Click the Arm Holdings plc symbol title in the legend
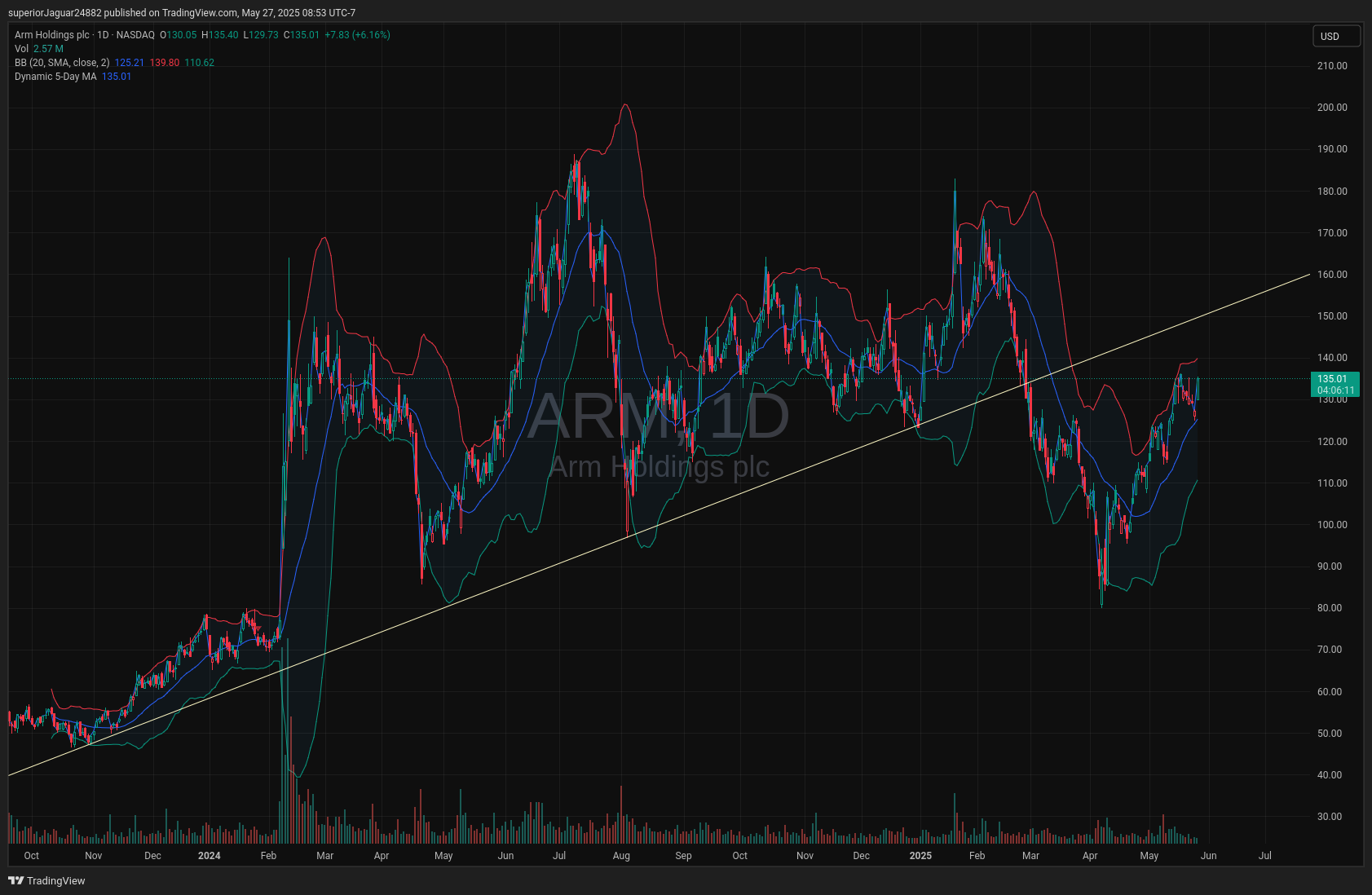 point(52,35)
